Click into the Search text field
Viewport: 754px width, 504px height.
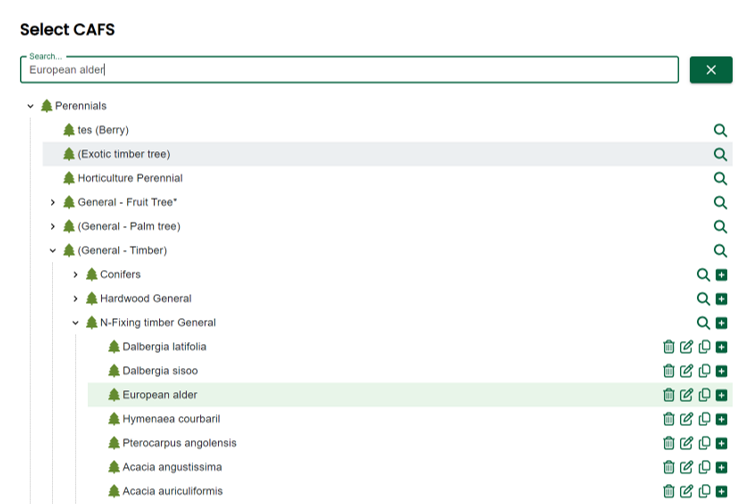pyautogui.click(x=349, y=70)
